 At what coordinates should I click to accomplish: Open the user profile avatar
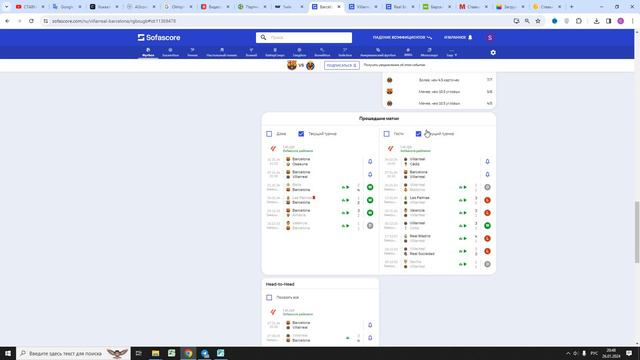point(490,38)
